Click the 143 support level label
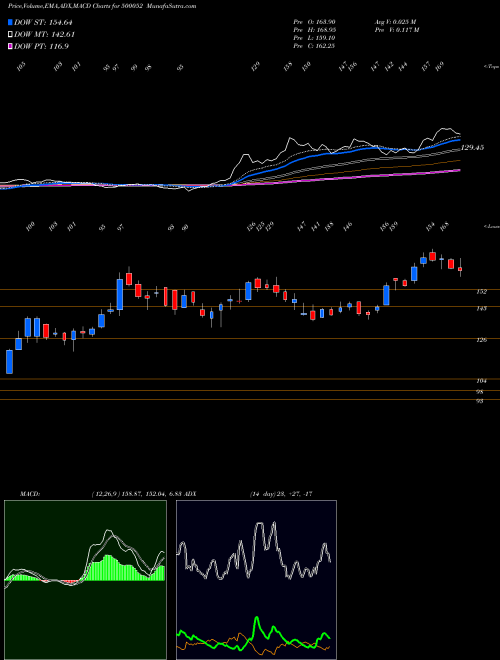Viewport: 500px width, 660px height. 481,309
